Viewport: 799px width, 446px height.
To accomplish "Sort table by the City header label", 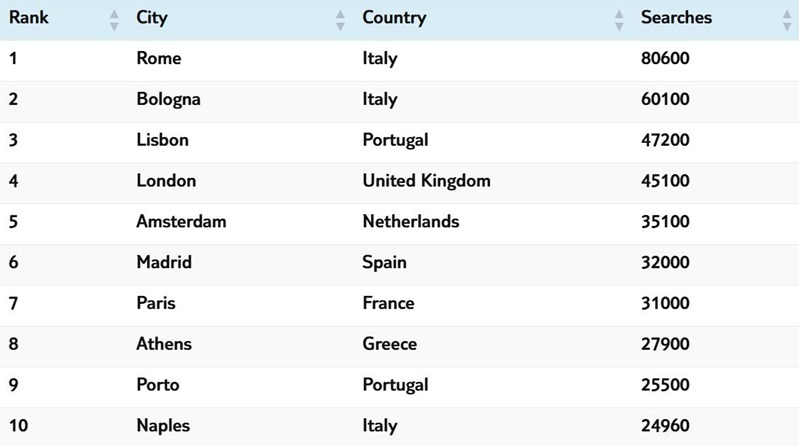I will click(x=152, y=18).
